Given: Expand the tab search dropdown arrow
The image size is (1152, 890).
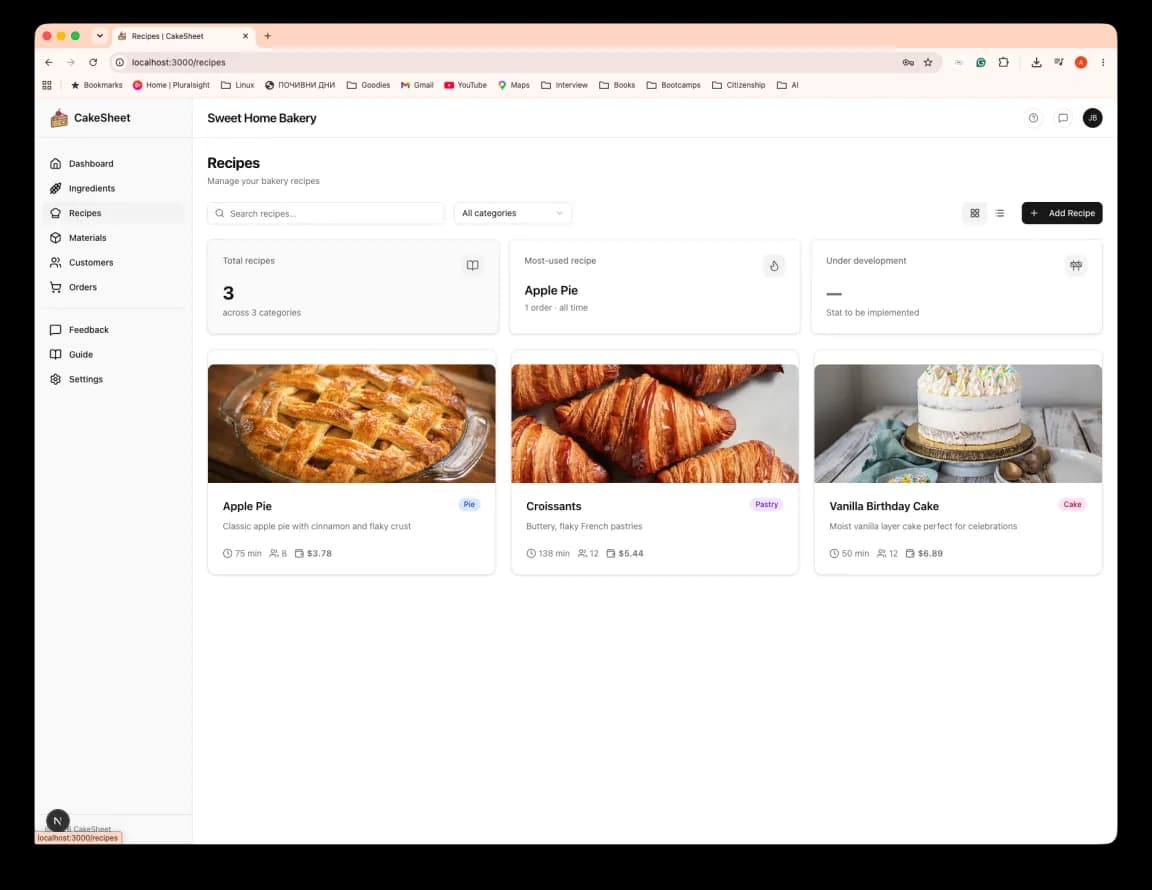Looking at the screenshot, I should coord(99,36).
